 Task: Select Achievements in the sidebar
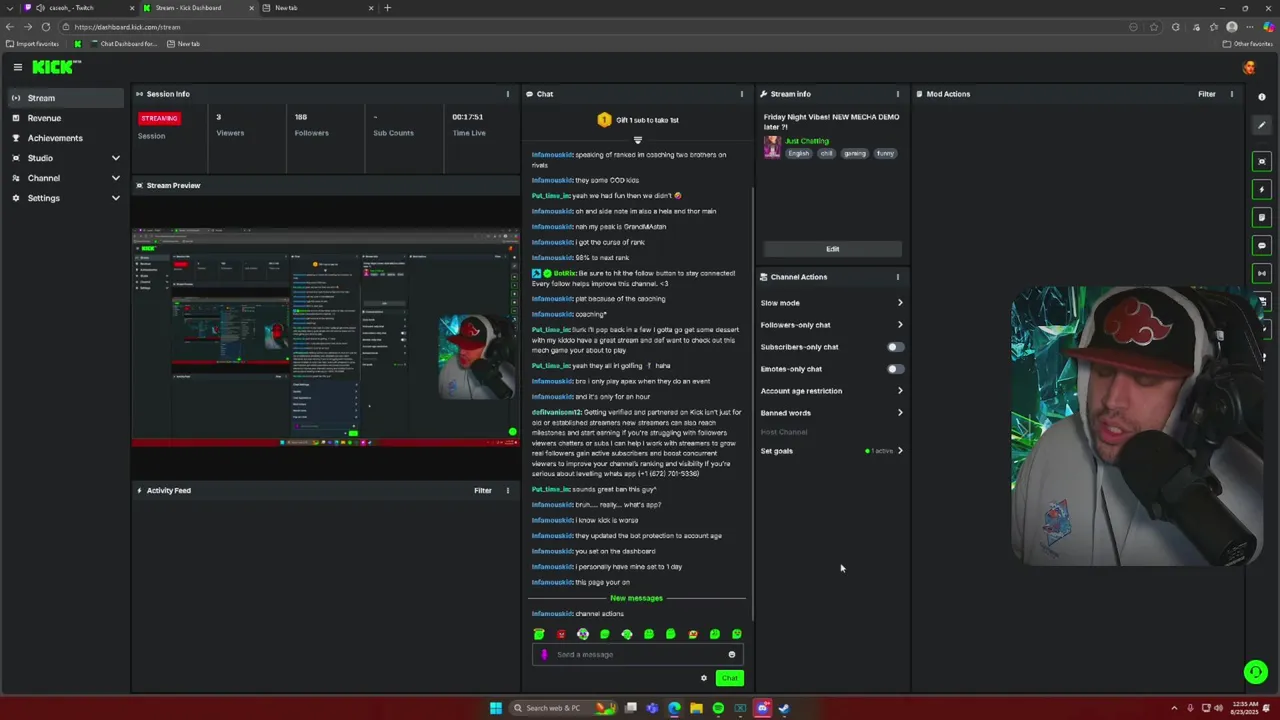click(x=66, y=138)
